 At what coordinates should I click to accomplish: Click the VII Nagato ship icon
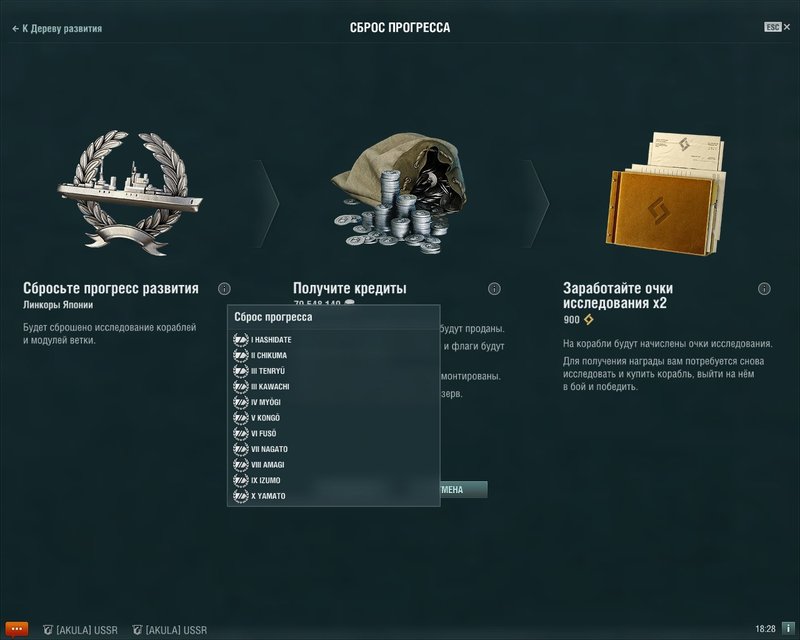pos(240,449)
